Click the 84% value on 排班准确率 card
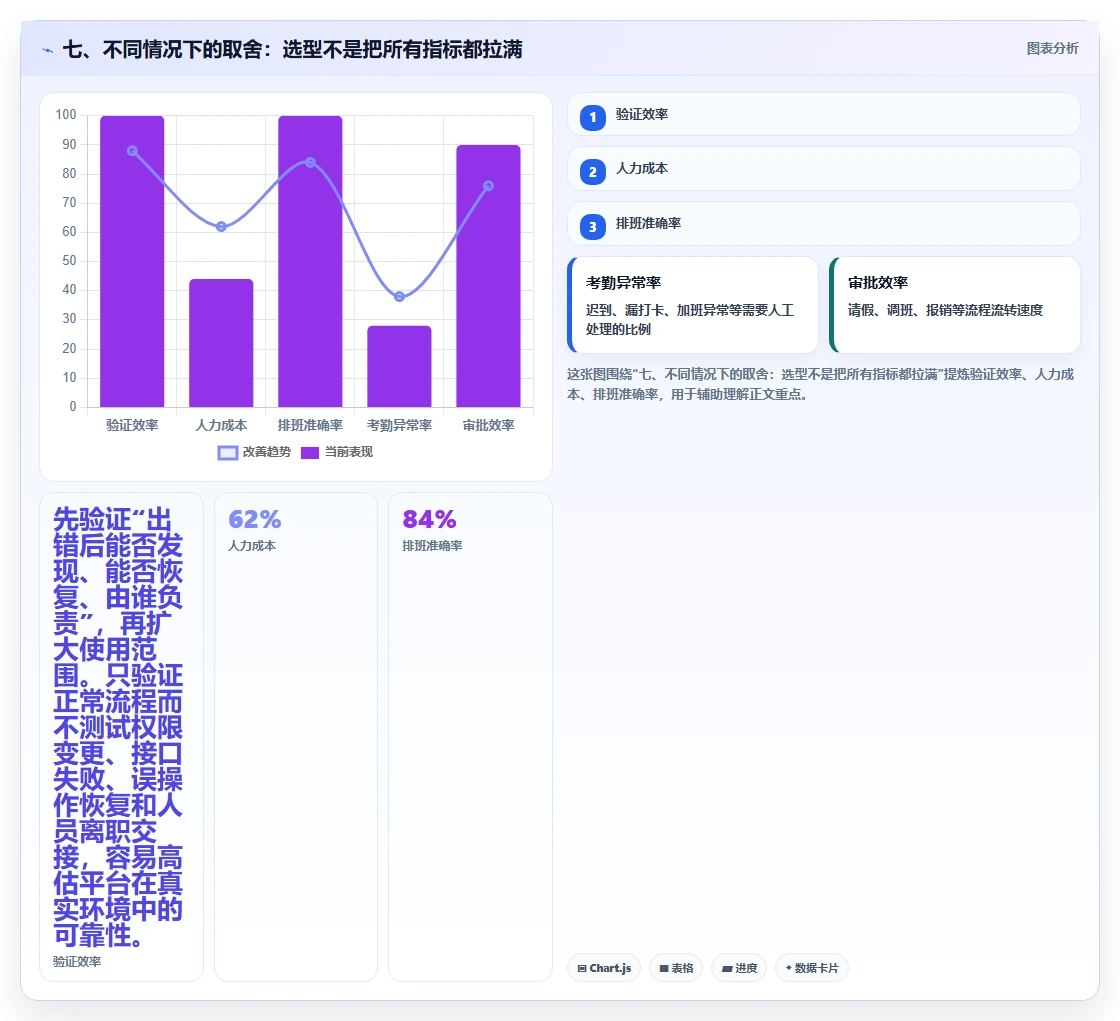 429,519
